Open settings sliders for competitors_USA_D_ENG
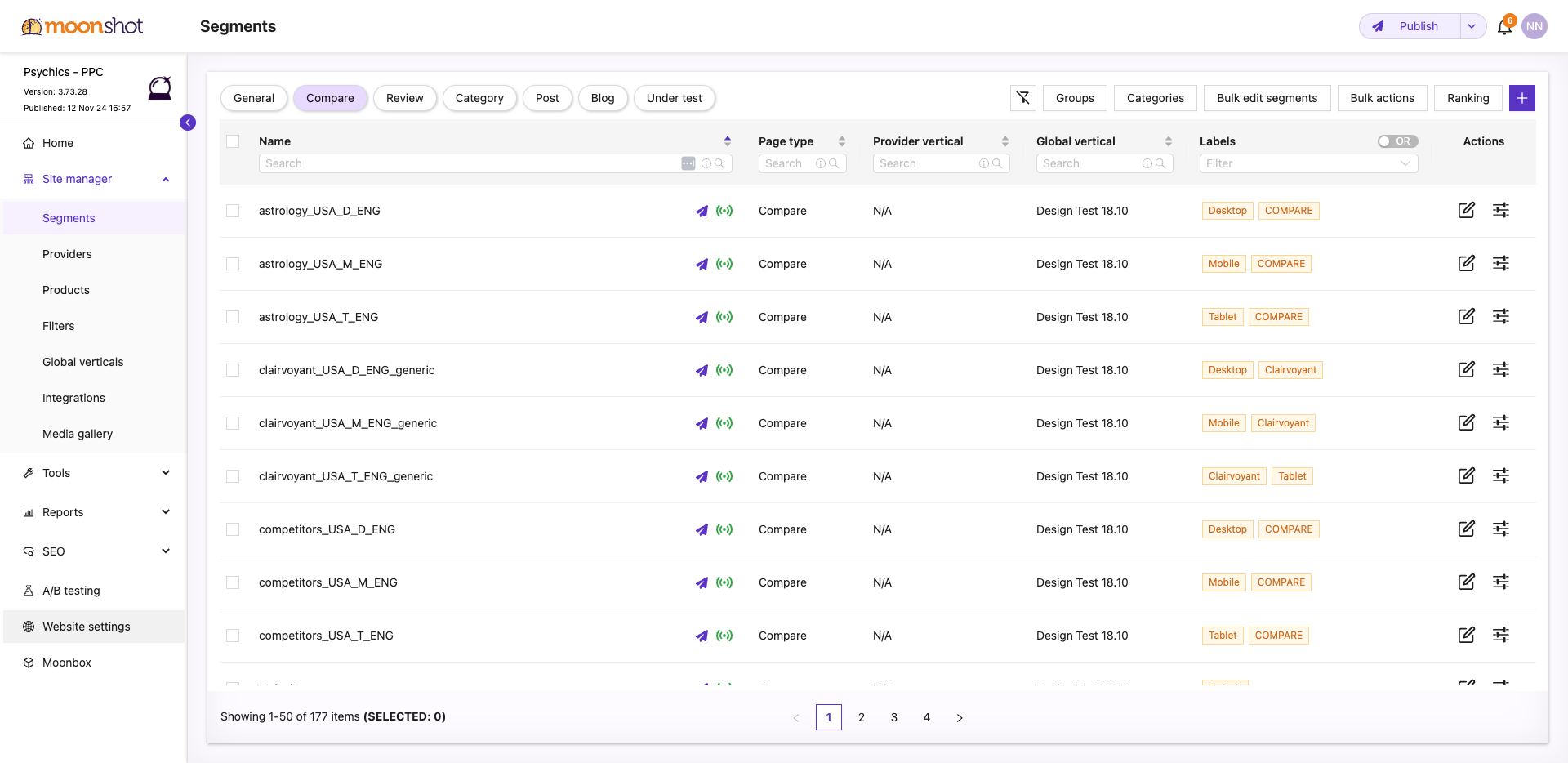Image resolution: width=1568 pixels, height=763 pixels. (1501, 529)
